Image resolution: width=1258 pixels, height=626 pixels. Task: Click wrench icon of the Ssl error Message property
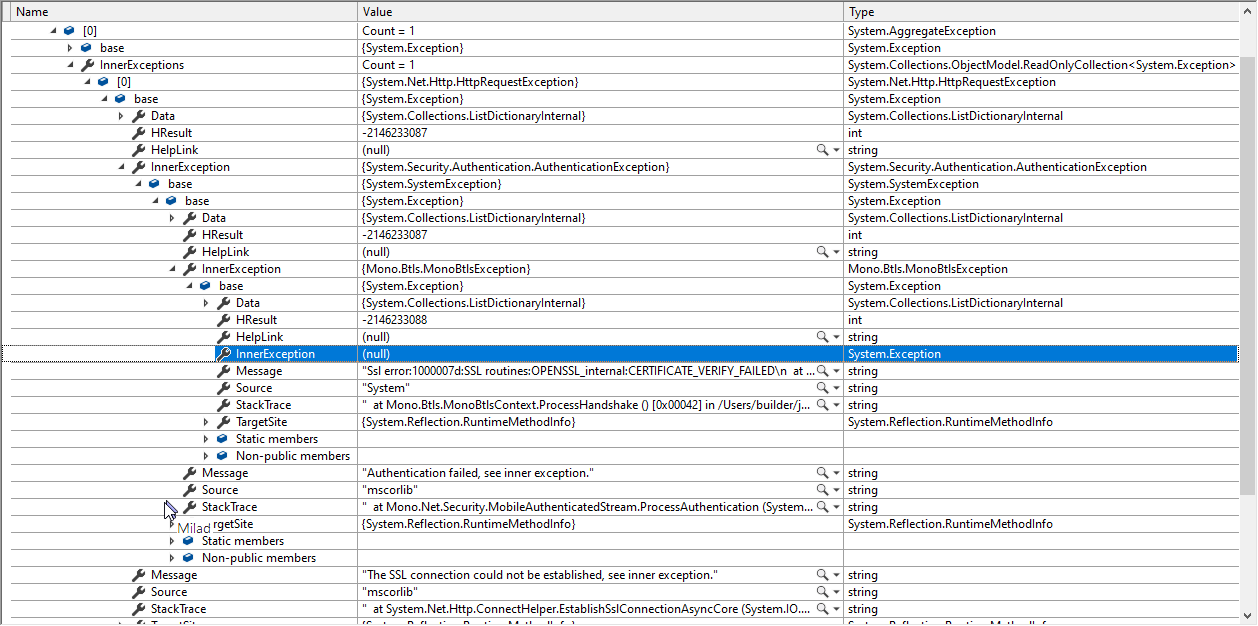coord(223,371)
